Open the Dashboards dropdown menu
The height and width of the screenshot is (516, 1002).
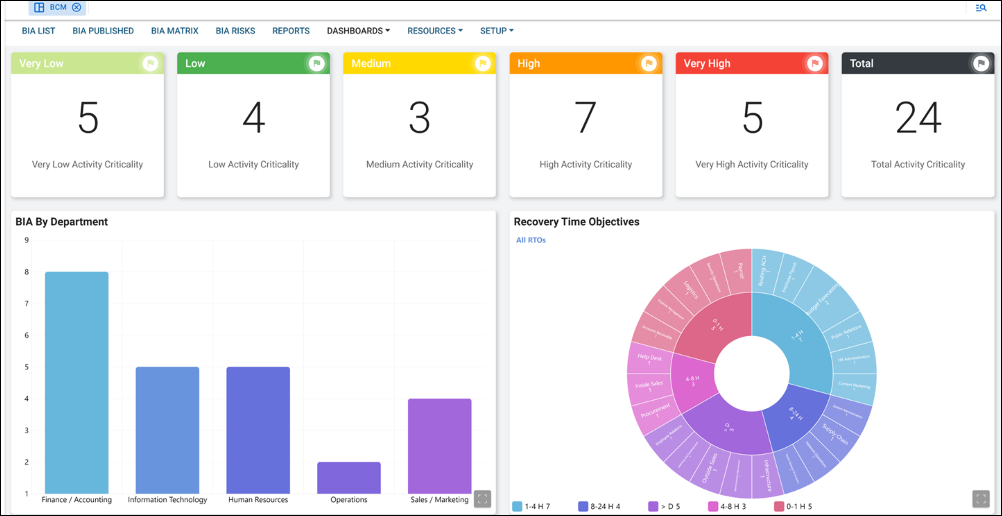(358, 31)
